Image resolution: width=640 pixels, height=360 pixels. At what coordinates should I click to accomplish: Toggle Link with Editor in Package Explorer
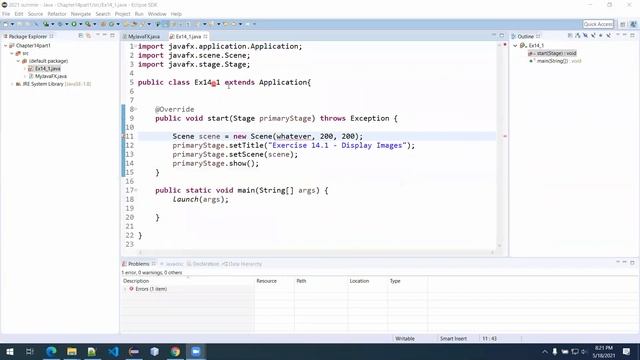[88, 36]
